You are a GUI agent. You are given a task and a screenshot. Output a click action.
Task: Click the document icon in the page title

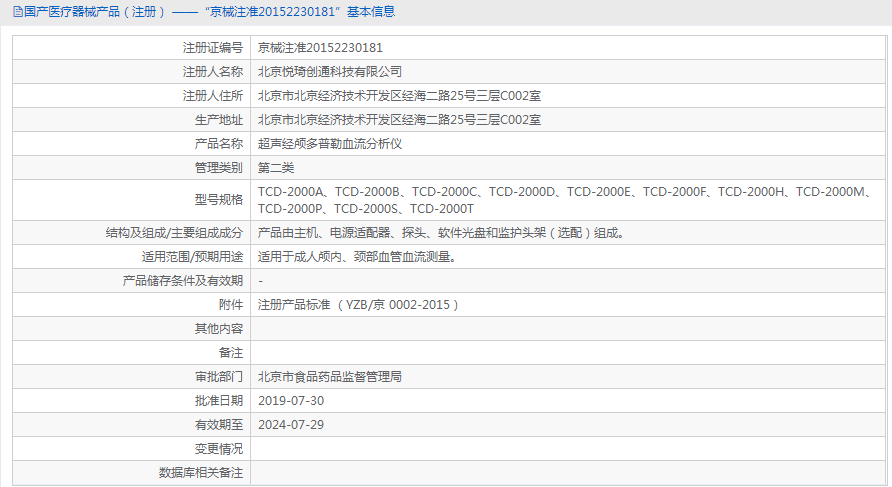(18, 12)
